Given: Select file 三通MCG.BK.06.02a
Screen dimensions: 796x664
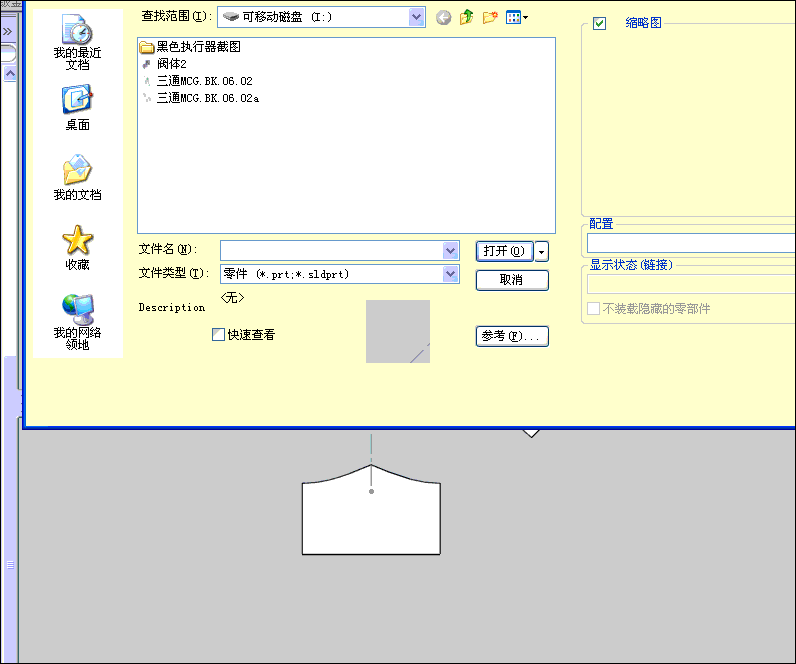Looking at the screenshot, I should point(201,98).
